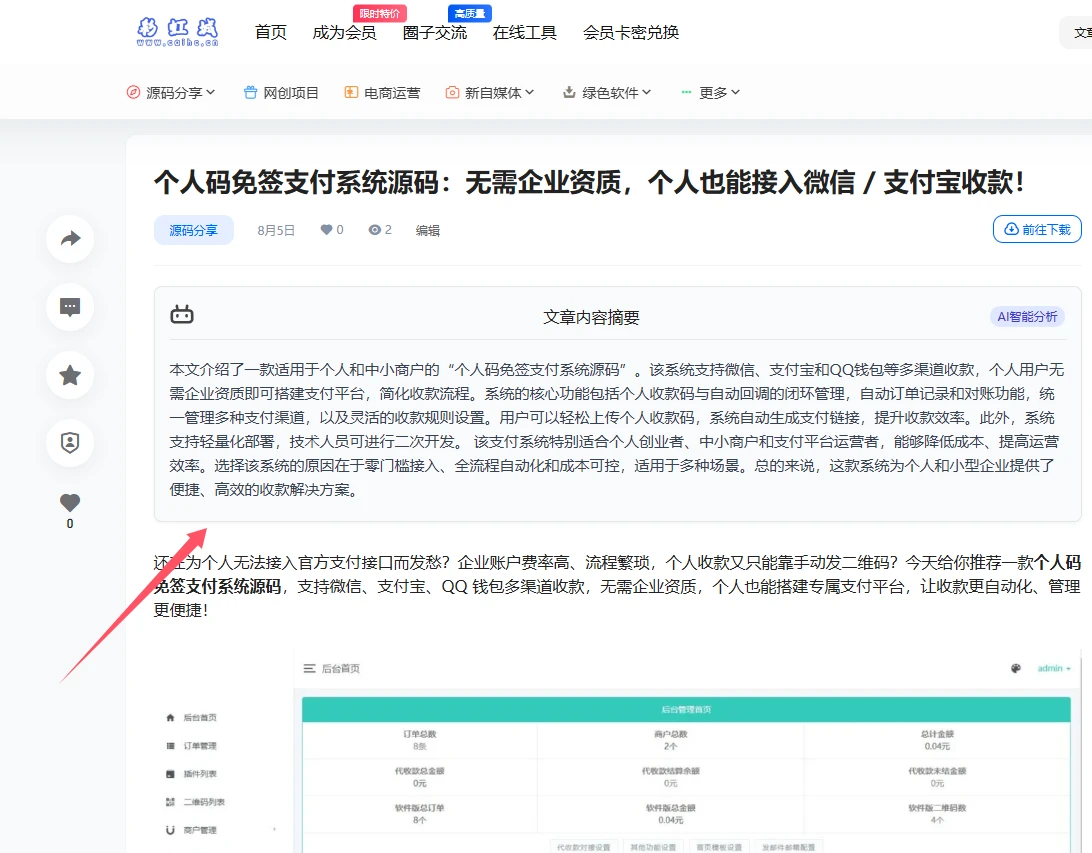This screenshot has height=853, width=1092.
Task: Open the backend dashboard screenshot image
Action: tap(617, 751)
